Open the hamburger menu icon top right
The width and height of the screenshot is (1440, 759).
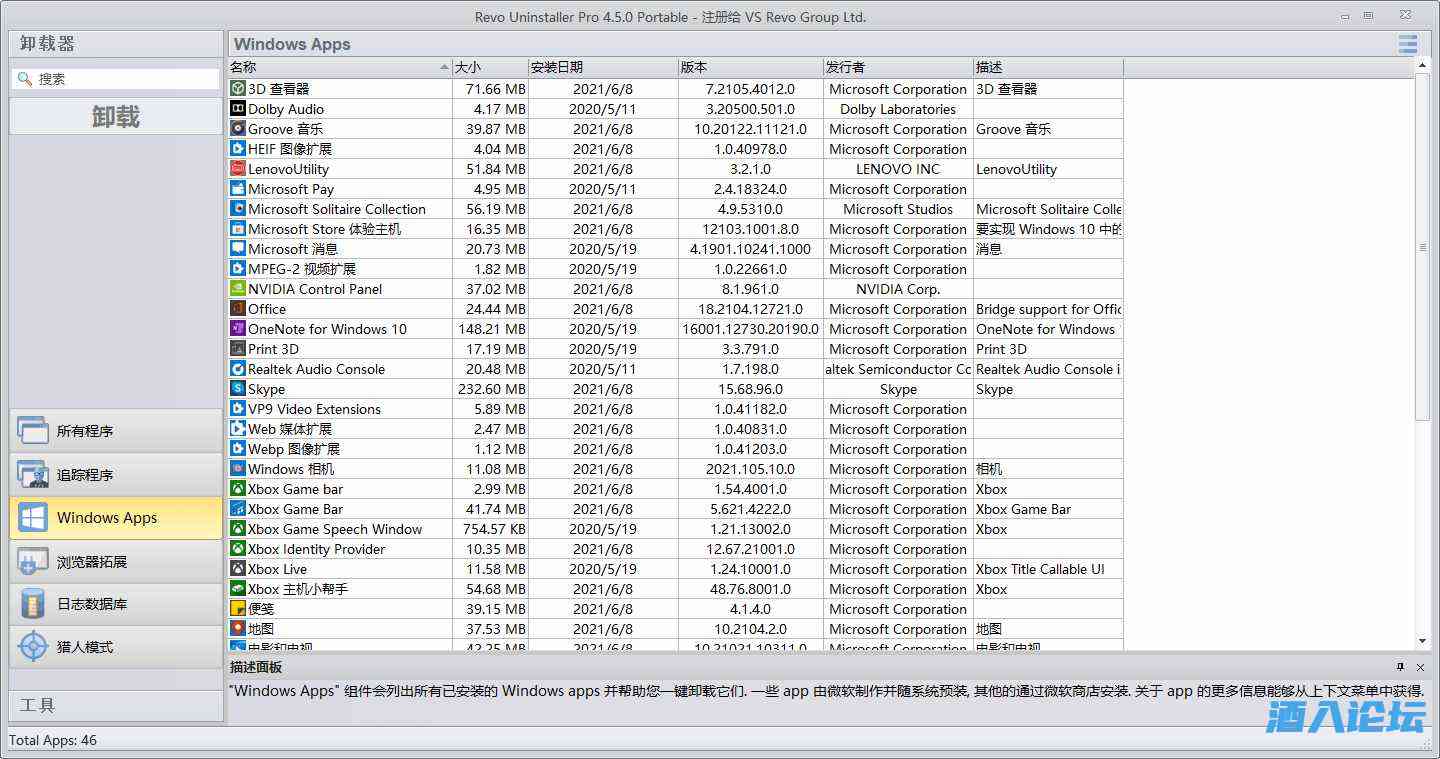1408,44
